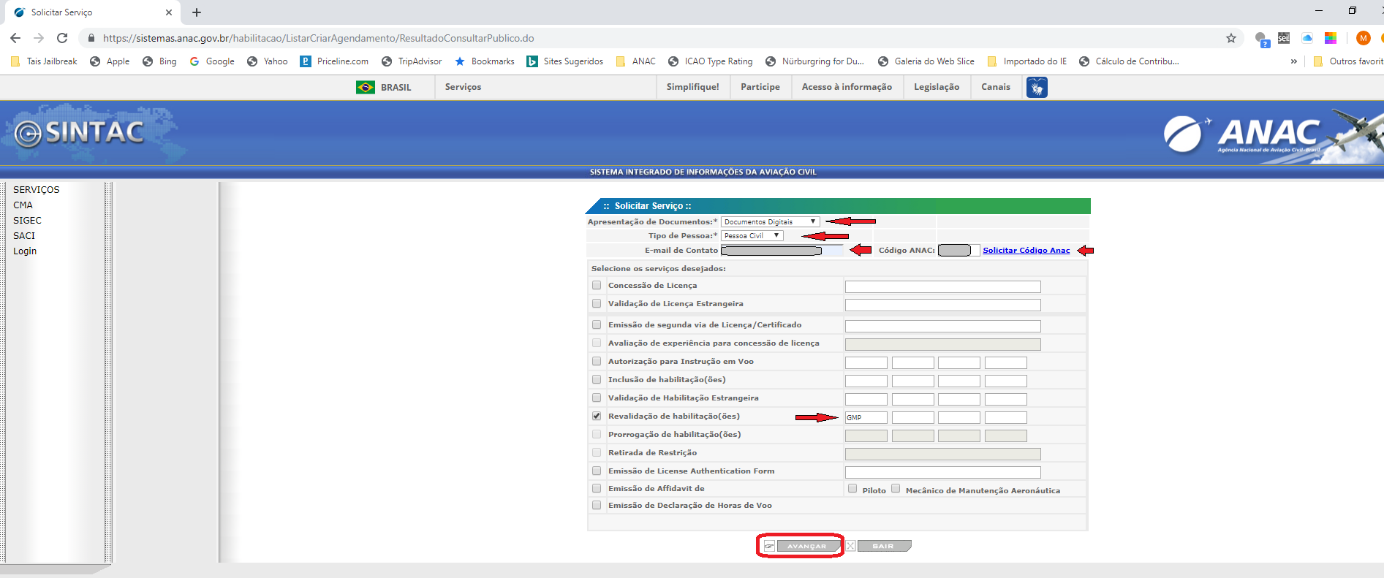Open the Legislação menu item
Viewport: 1384px width, 578px height.
tap(936, 88)
